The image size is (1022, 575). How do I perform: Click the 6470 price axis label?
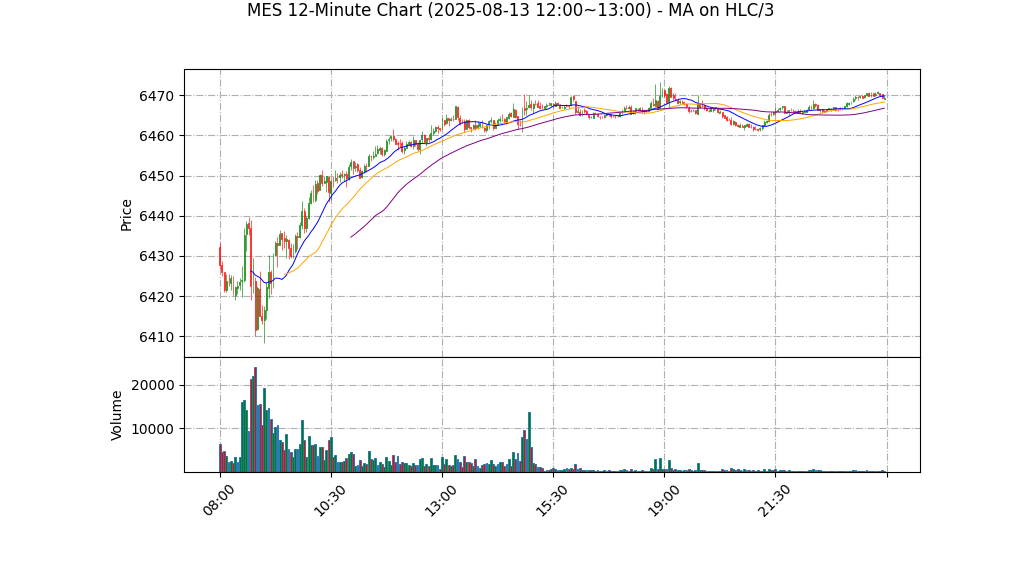(157, 96)
